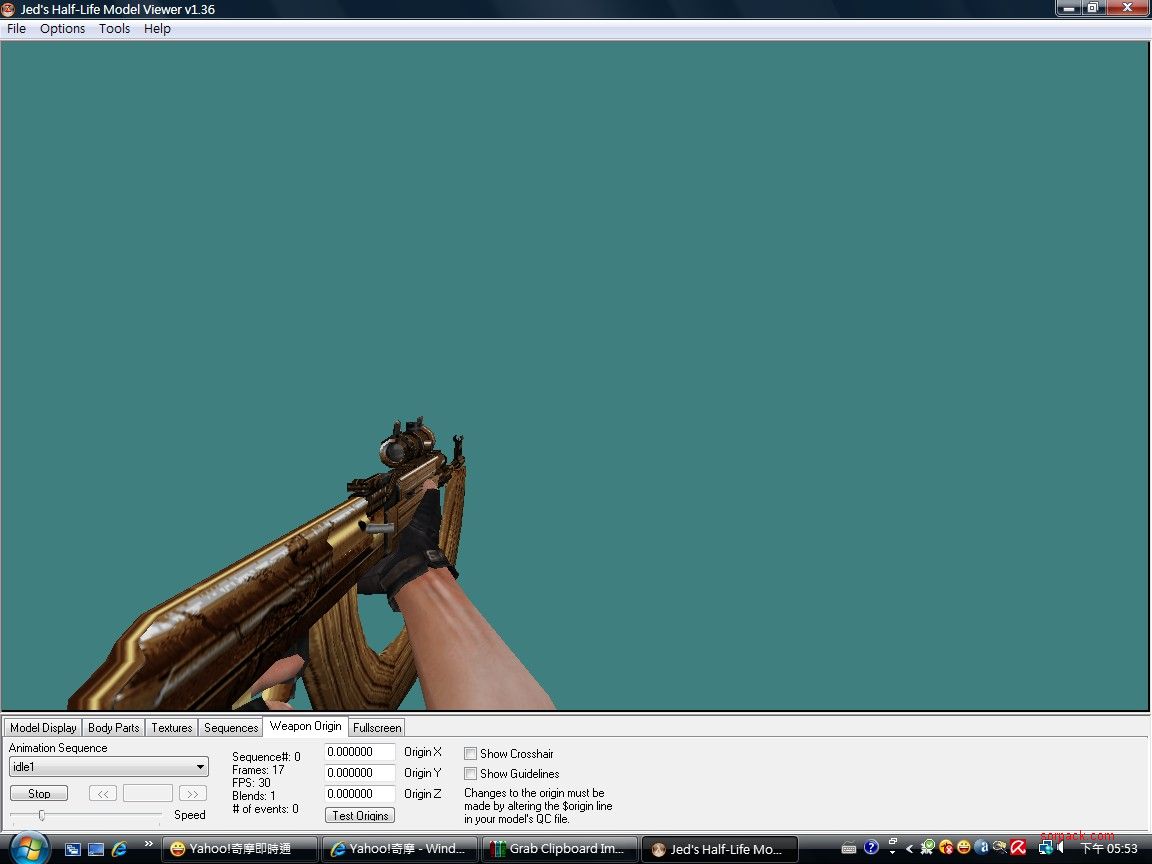
Task: Open the Tools menu
Action: [x=114, y=28]
